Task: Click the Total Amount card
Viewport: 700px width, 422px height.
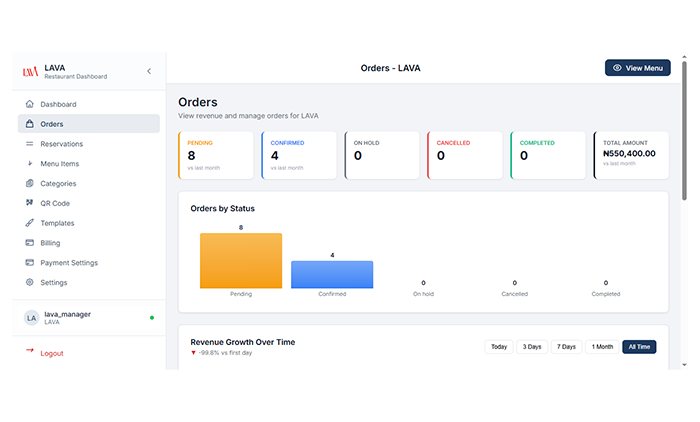Action: (631, 155)
